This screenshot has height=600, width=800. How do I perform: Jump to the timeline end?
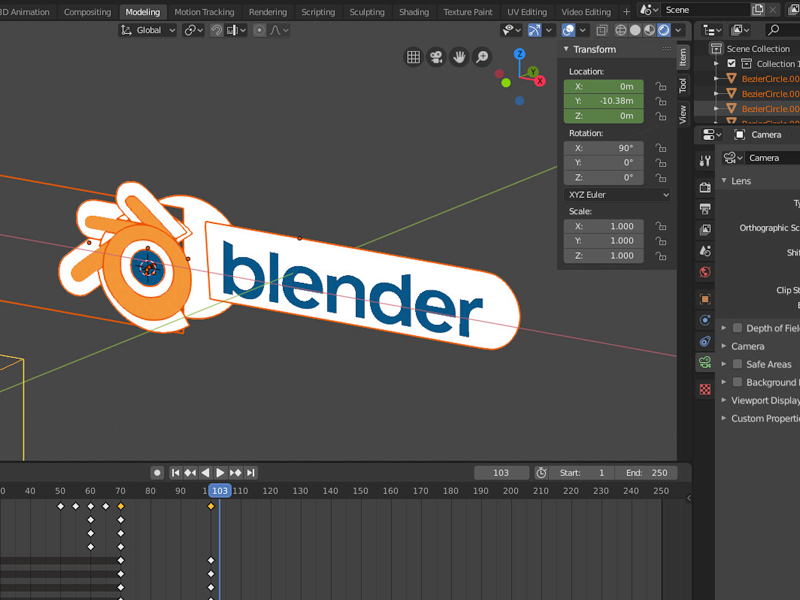(251, 472)
